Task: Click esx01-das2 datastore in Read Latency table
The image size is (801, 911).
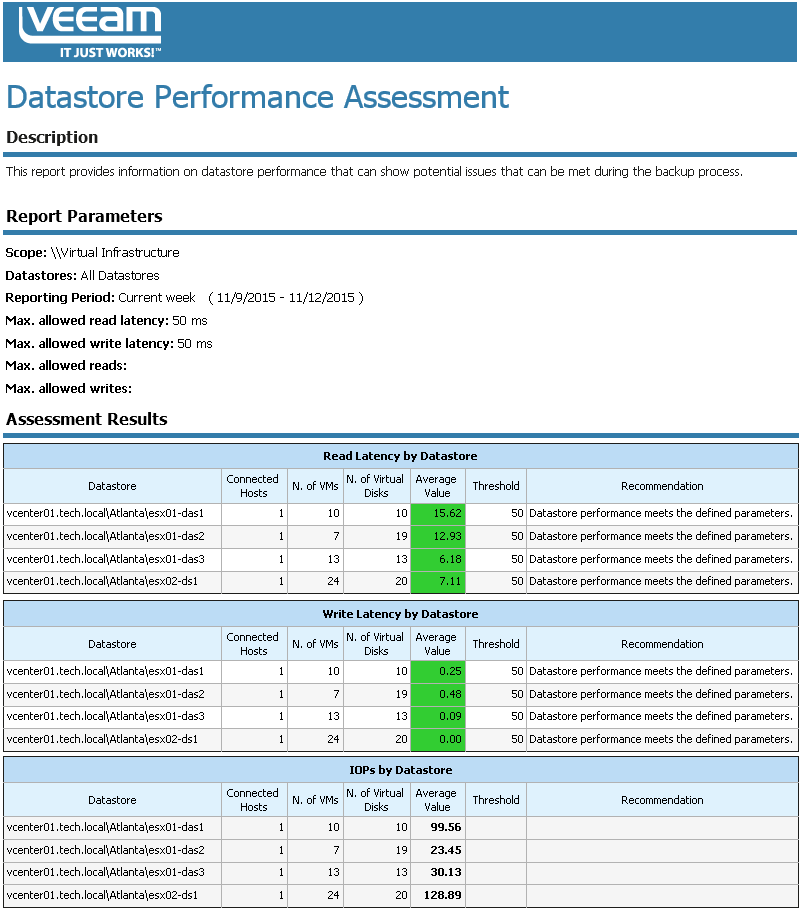Action: 105,536
